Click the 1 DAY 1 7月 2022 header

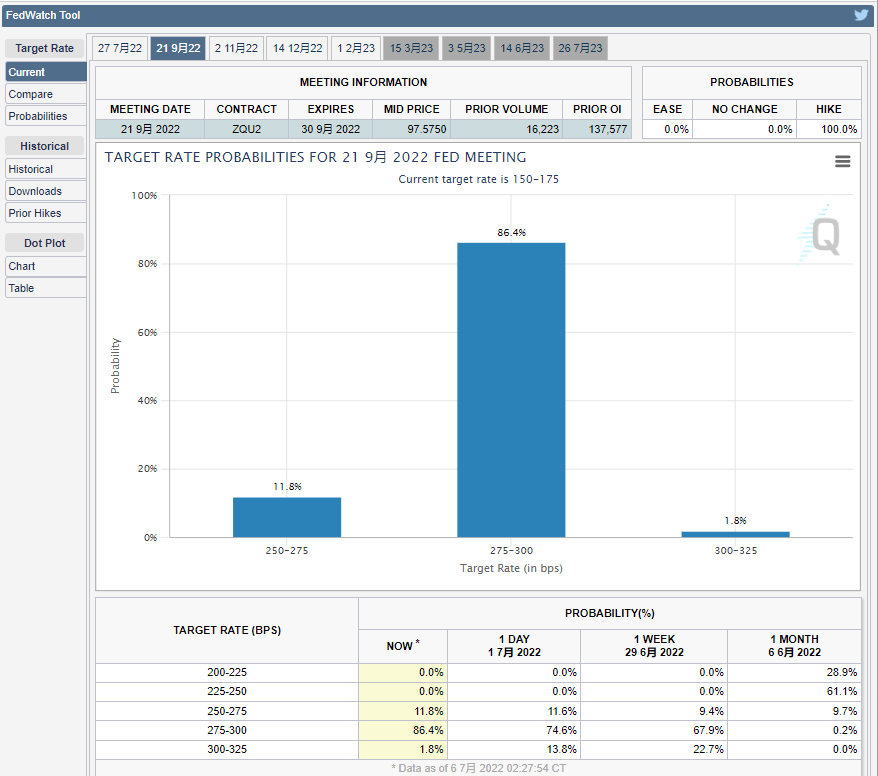pyautogui.click(x=514, y=646)
